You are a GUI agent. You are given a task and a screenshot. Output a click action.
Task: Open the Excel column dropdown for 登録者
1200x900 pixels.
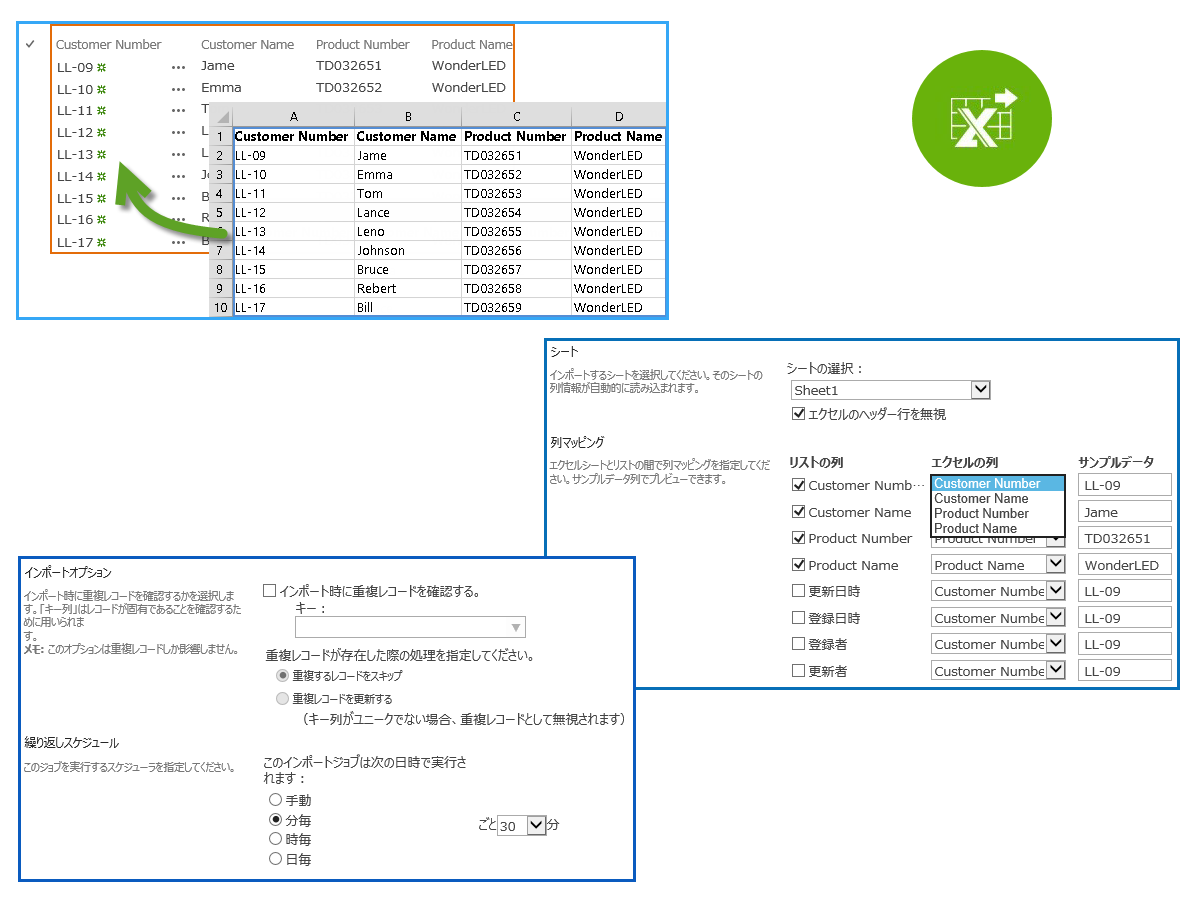[x=1055, y=644]
